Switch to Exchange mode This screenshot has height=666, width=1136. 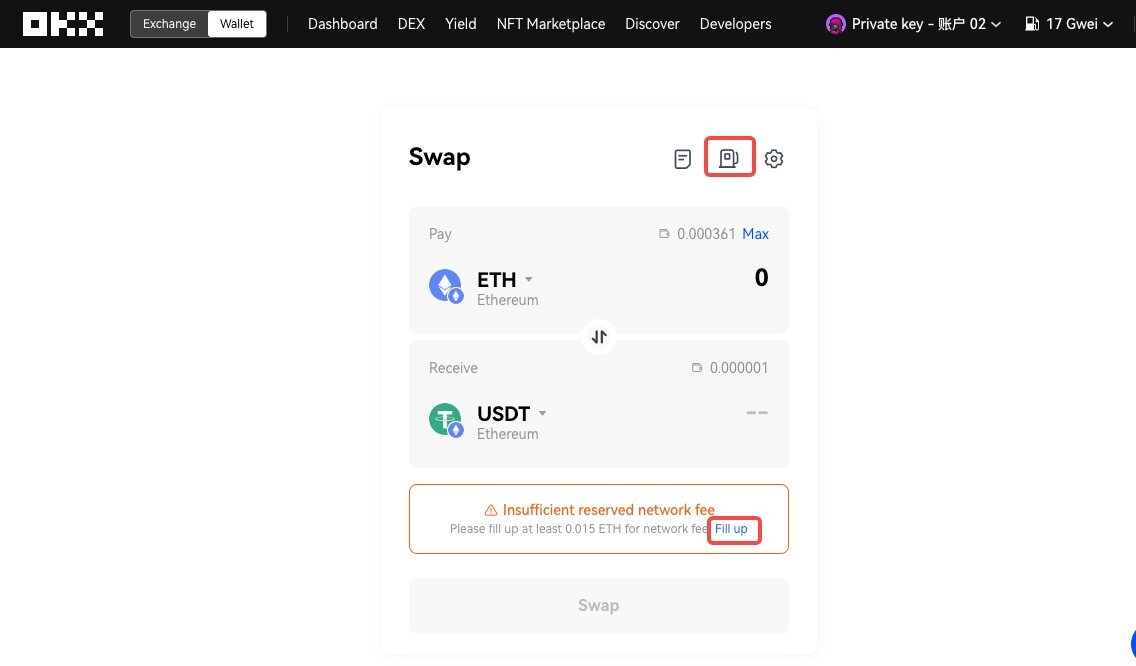(169, 24)
